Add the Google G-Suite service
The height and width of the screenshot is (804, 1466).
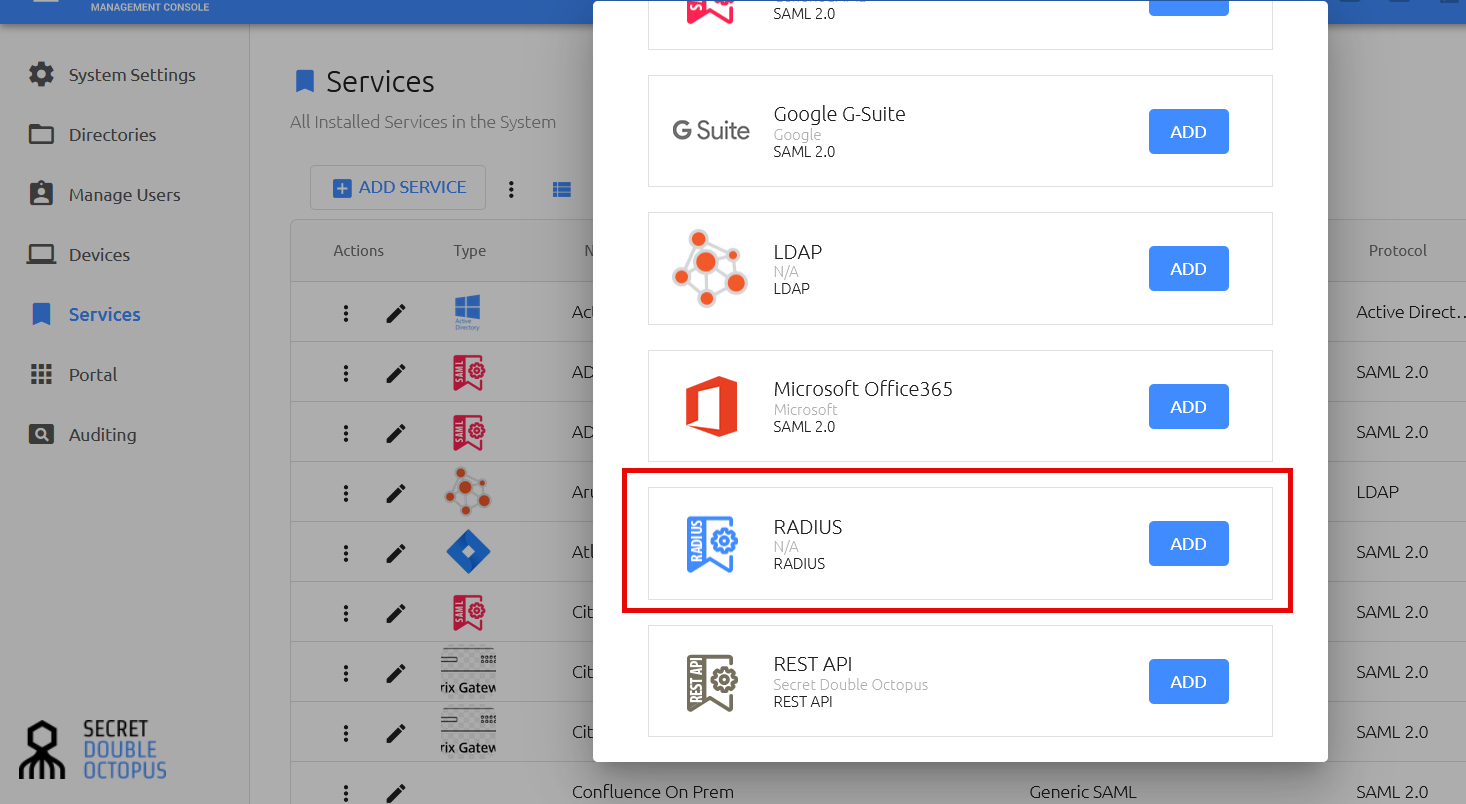coord(1188,132)
